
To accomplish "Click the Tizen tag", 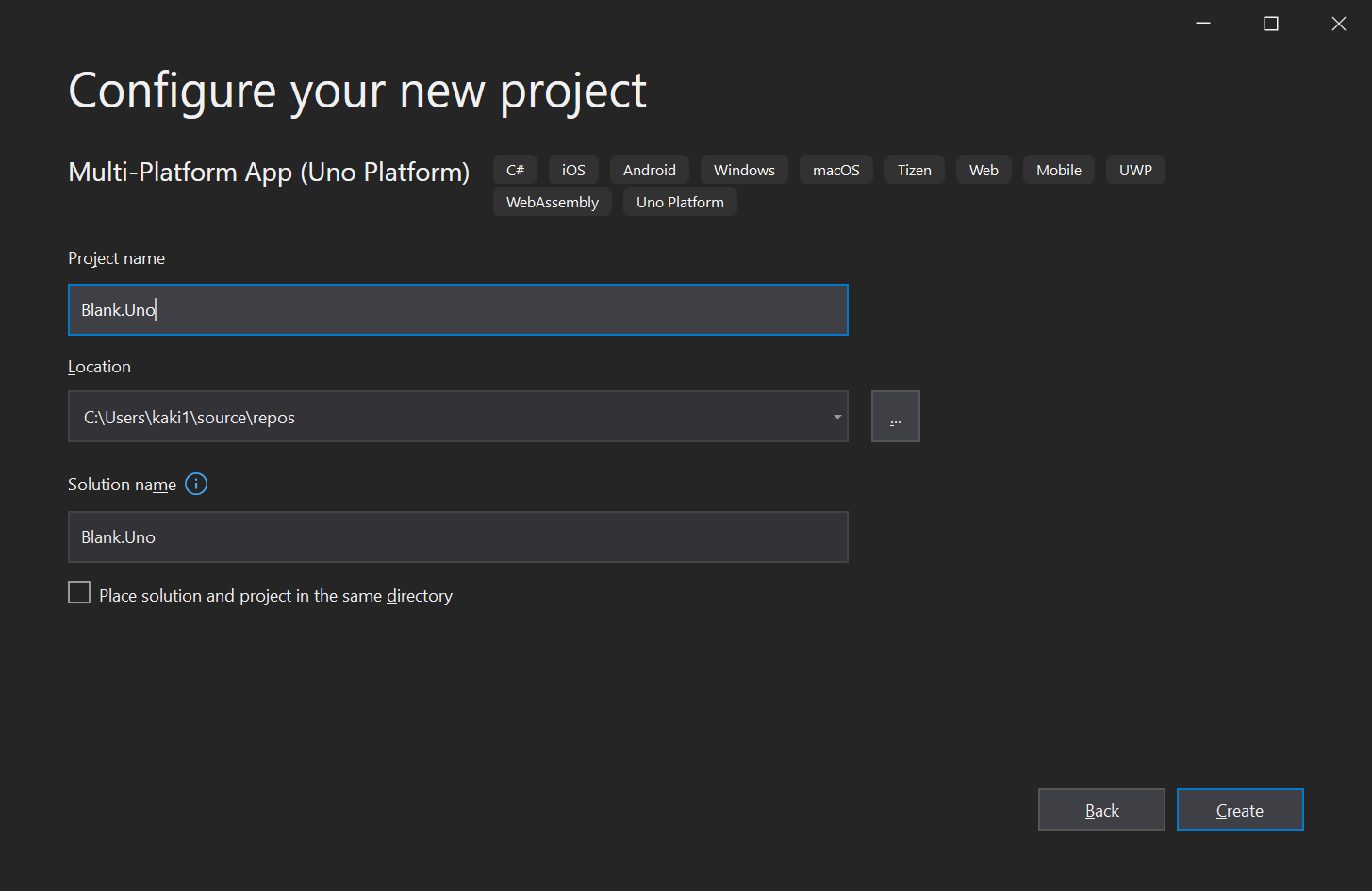I will (915, 170).
